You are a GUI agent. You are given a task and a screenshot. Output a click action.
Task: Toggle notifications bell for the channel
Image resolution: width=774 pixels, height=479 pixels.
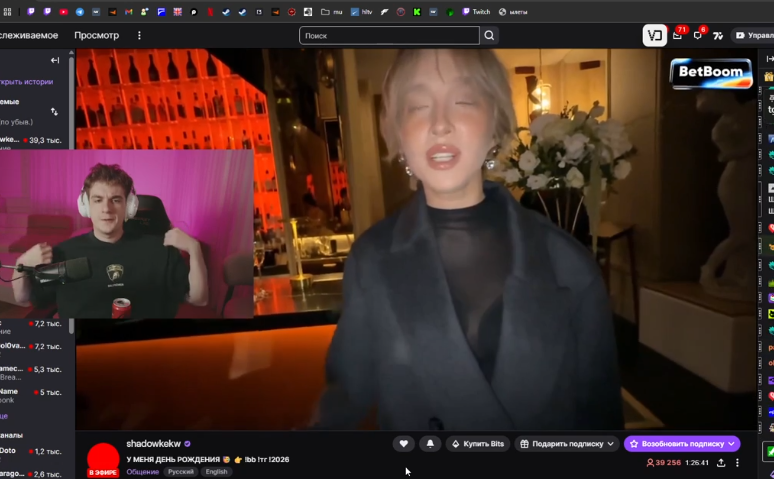pyautogui.click(x=430, y=444)
